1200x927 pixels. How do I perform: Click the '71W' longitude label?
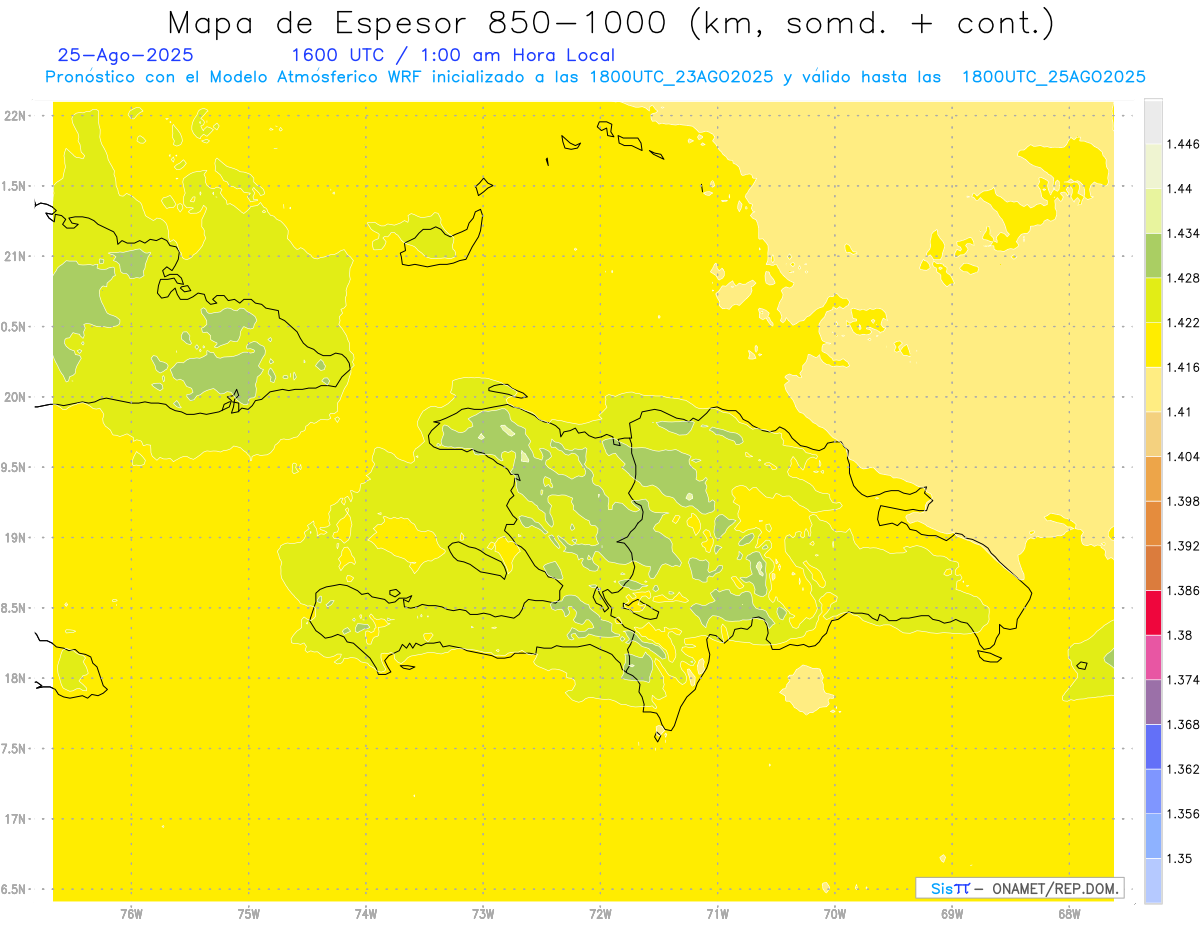[x=717, y=914]
